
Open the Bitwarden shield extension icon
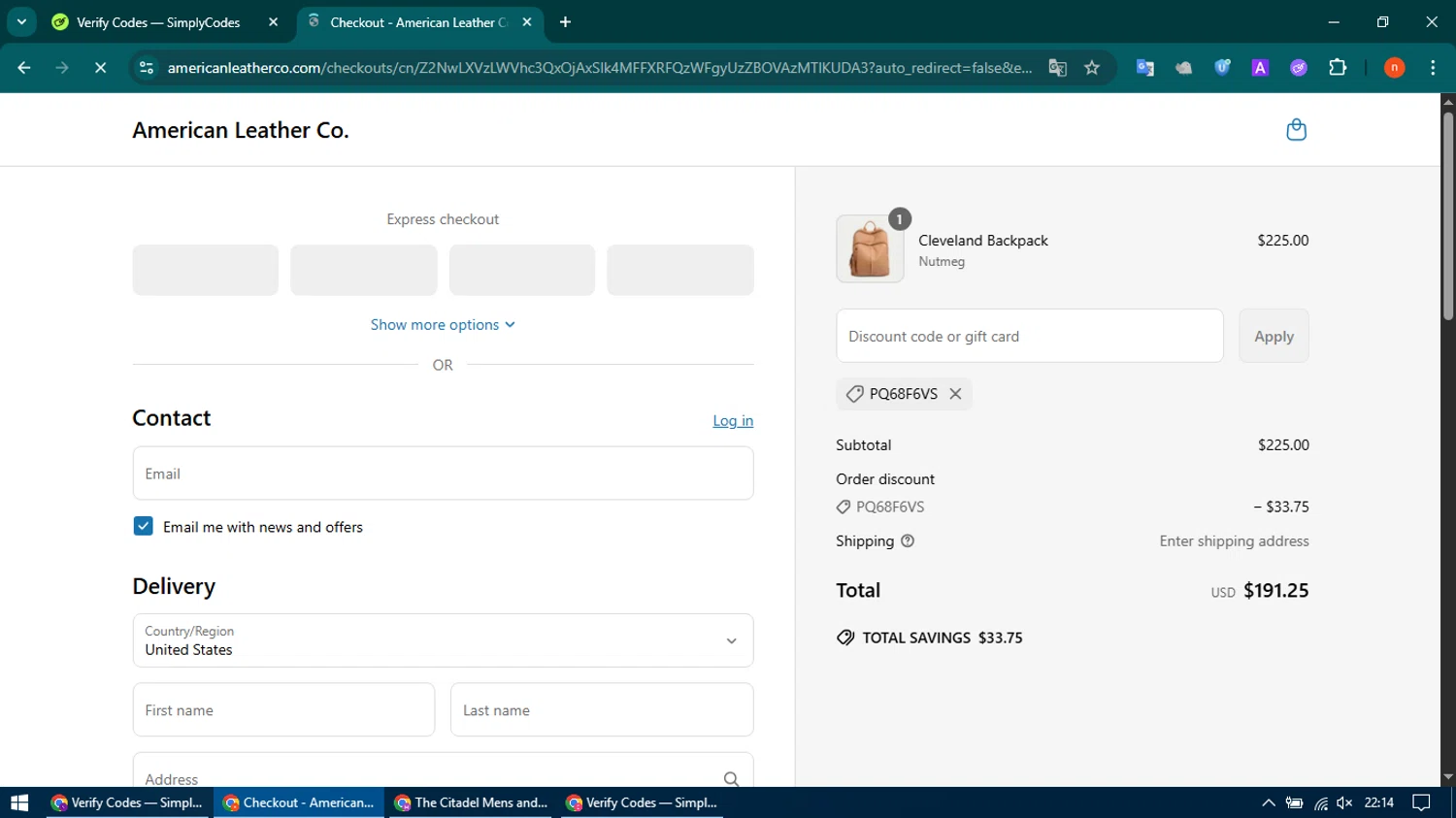pyautogui.click(x=1222, y=68)
